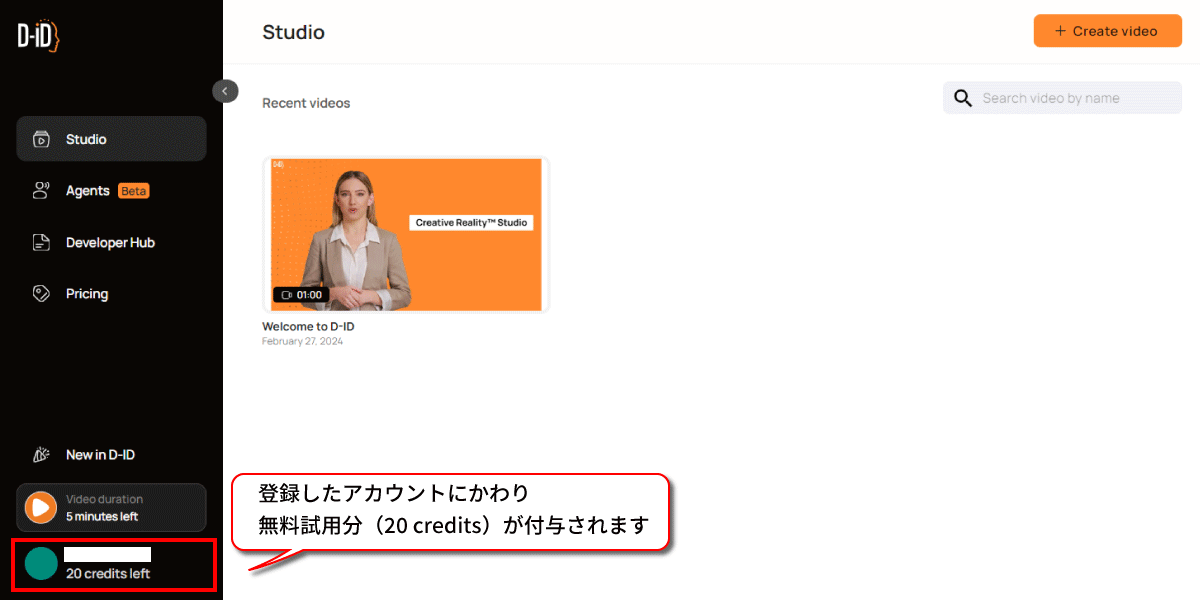Open the Agents section
Image resolution: width=1200 pixels, height=600 pixels.
111,190
